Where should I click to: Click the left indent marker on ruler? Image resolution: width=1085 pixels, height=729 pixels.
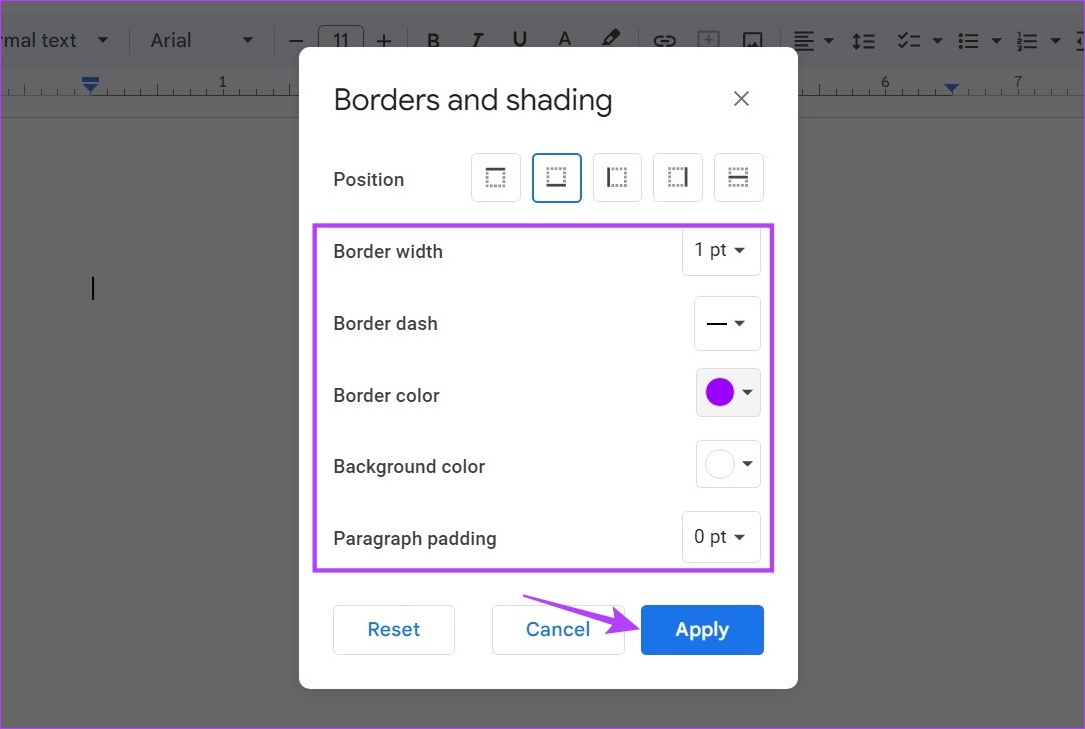[x=91, y=85]
